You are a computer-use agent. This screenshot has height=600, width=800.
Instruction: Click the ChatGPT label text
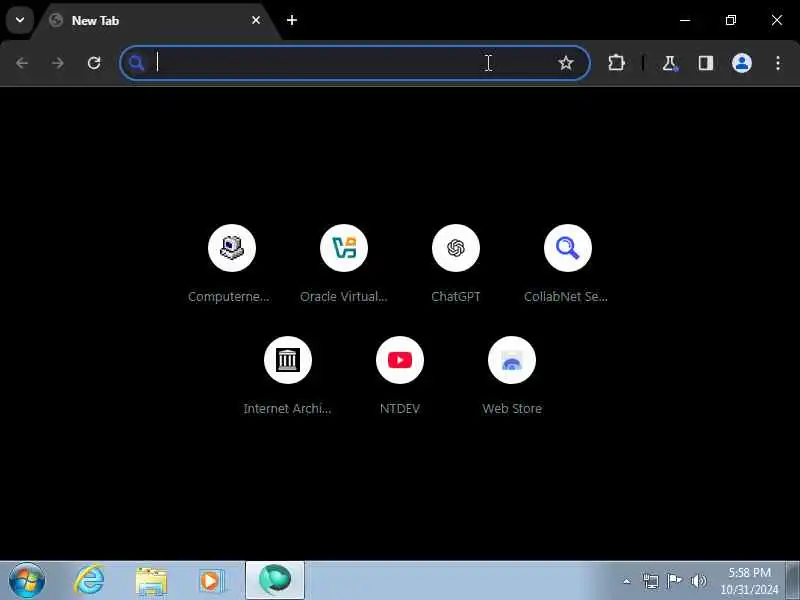click(456, 296)
